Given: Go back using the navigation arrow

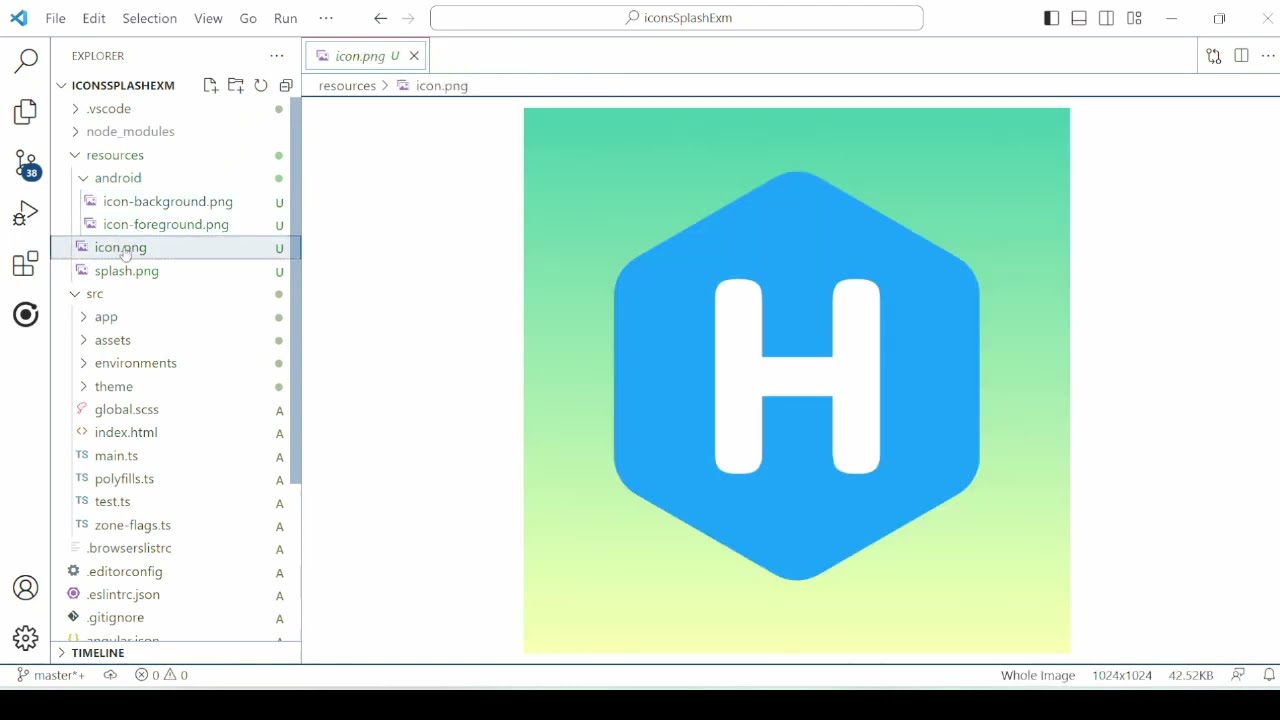Looking at the screenshot, I should point(380,18).
